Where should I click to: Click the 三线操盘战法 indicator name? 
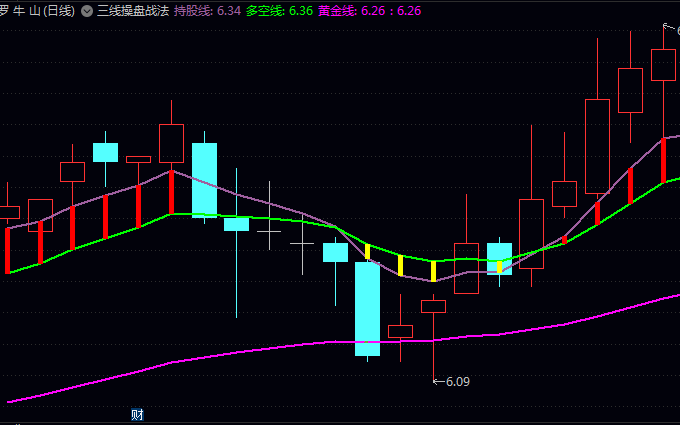point(133,11)
